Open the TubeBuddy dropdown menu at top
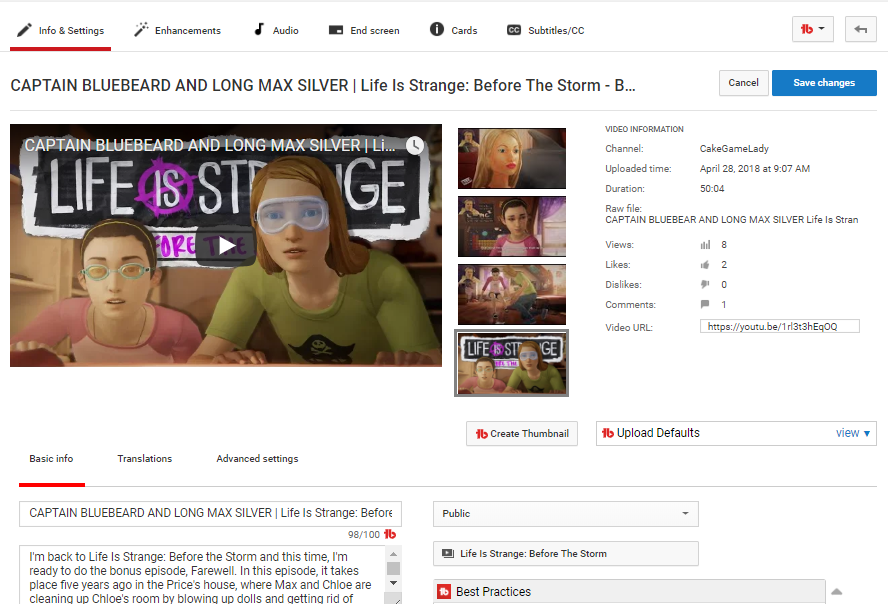This screenshot has height=604, width=888. coord(813,29)
